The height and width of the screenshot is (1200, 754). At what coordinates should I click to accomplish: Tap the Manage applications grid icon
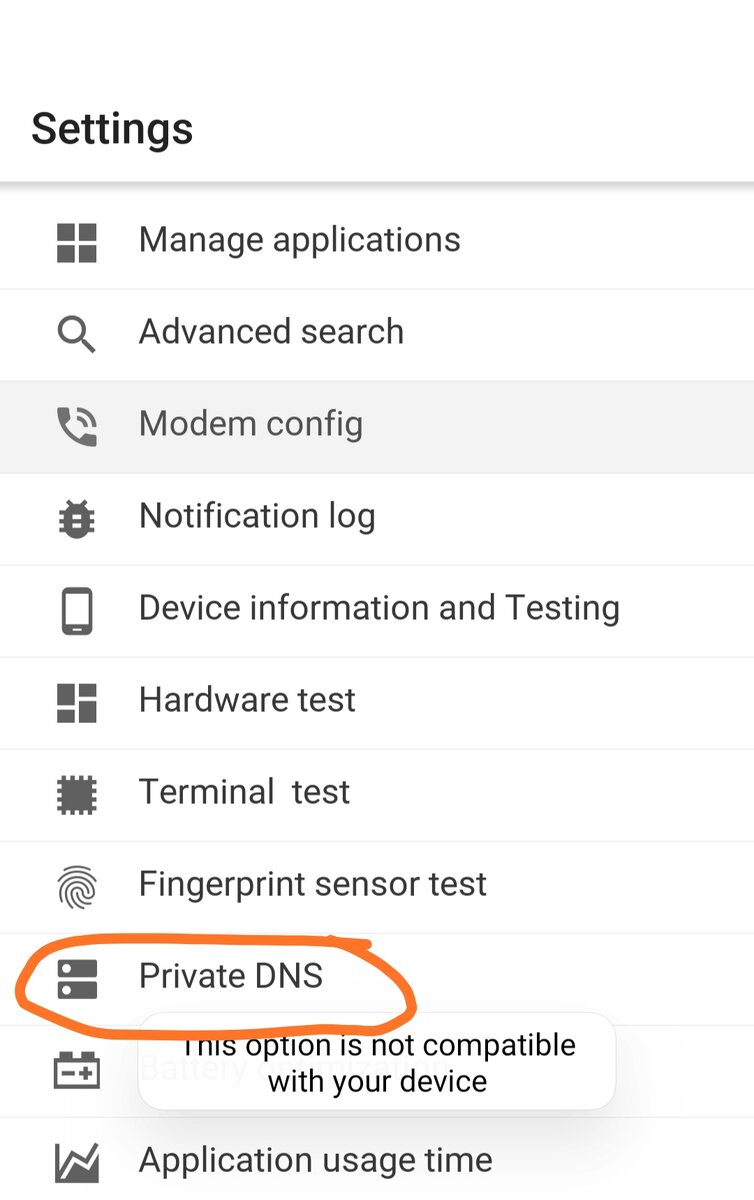point(77,242)
